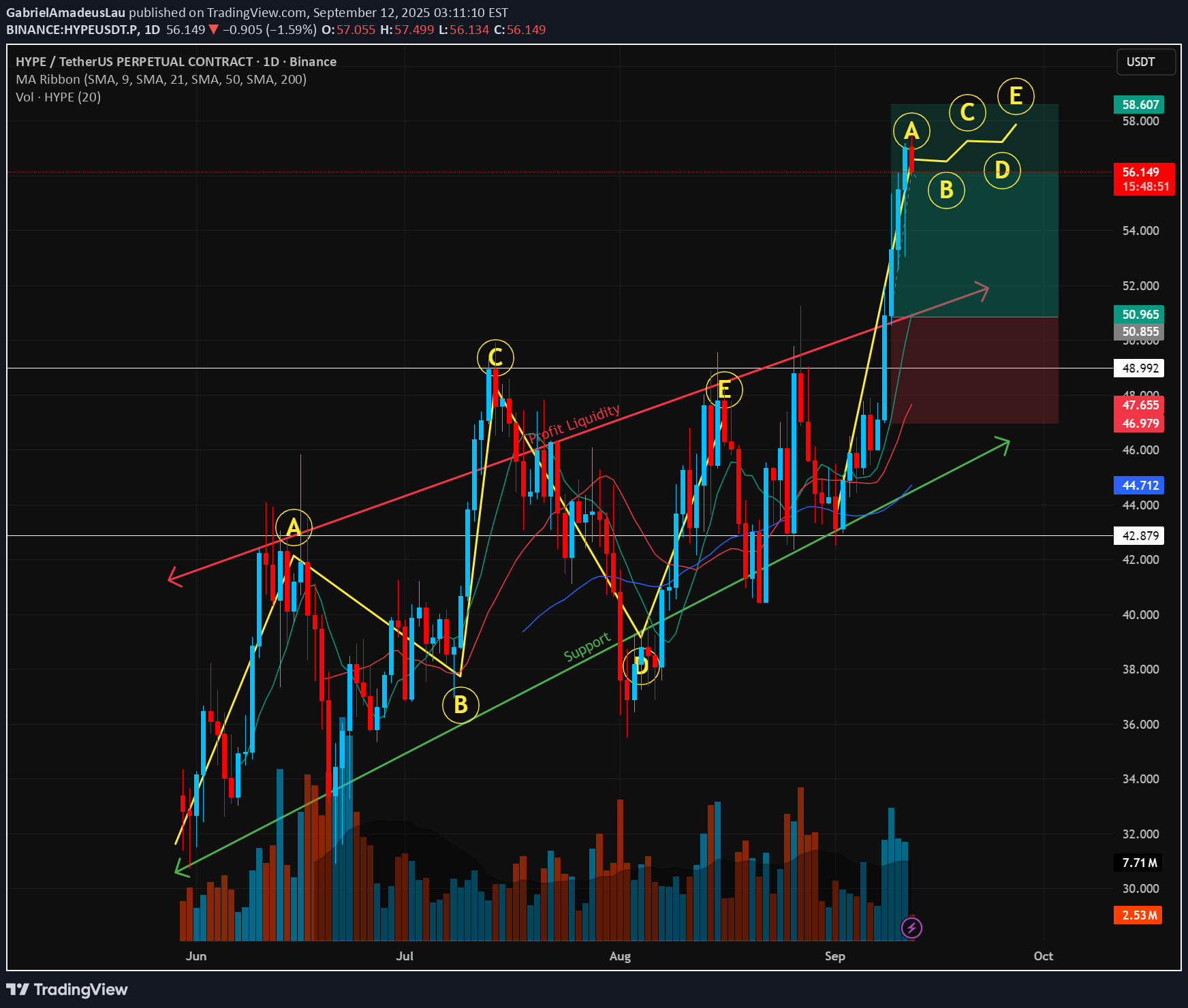Click the Jul label on the time axis

tap(405, 956)
